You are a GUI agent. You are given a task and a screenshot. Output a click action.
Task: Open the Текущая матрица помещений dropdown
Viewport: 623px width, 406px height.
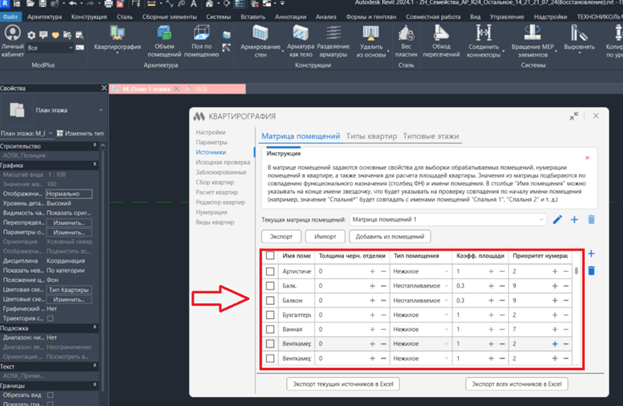[x=448, y=219]
